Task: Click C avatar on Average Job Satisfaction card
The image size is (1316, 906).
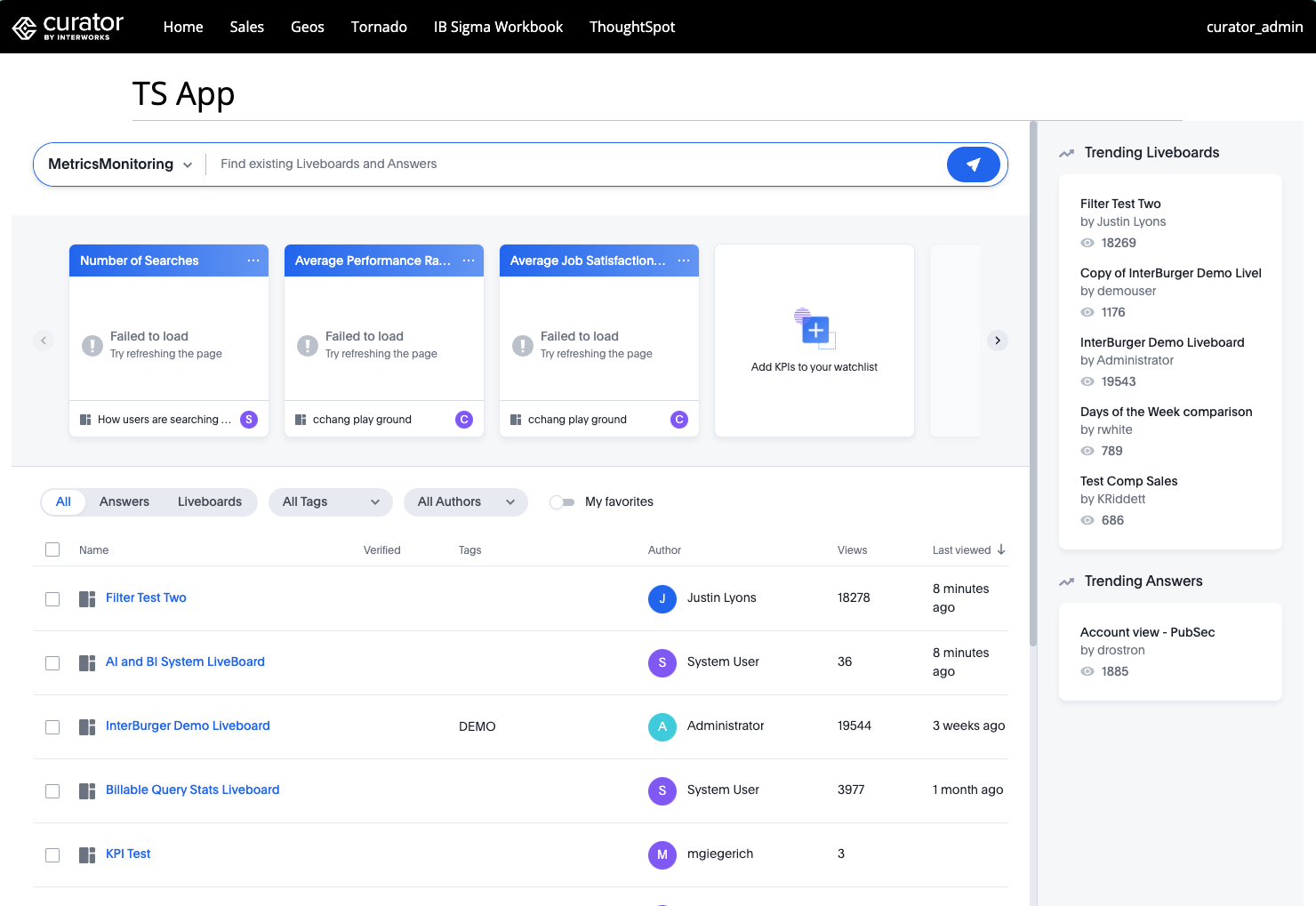Action: click(679, 420)
